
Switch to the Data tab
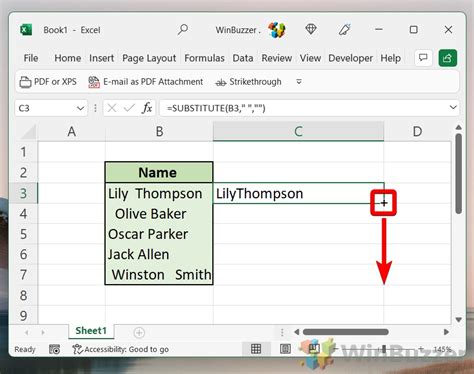(x=243, y=58)
